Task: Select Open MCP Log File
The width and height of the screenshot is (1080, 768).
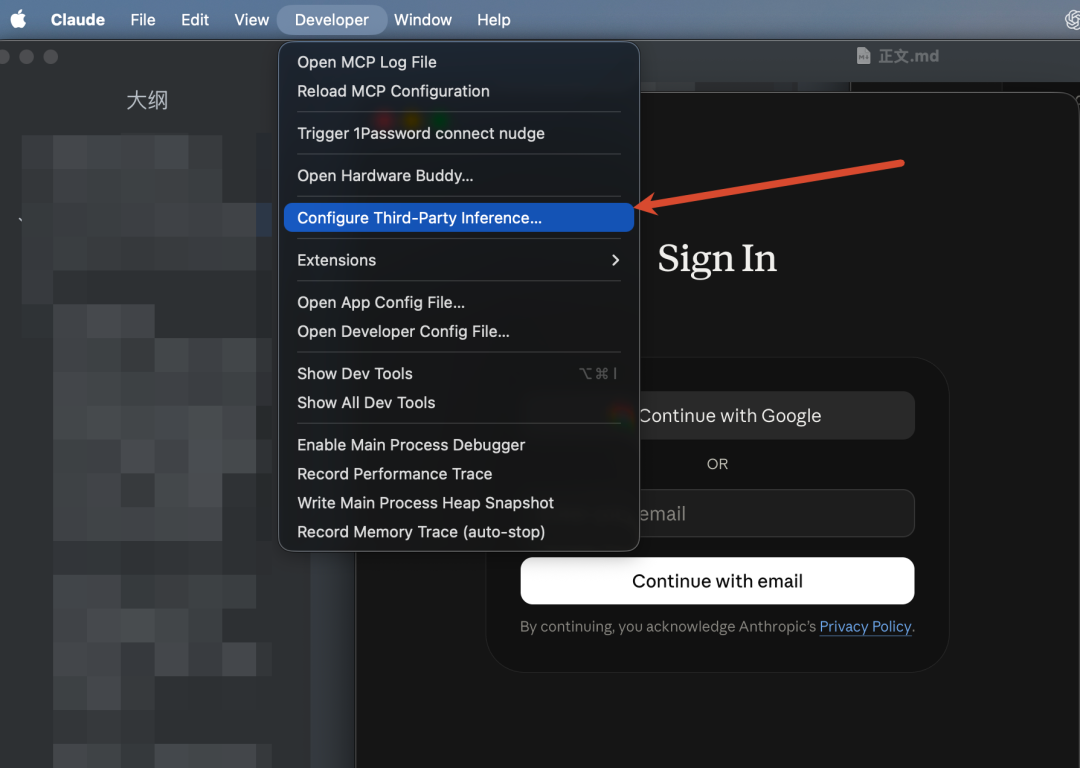Action: click(459, 62)
